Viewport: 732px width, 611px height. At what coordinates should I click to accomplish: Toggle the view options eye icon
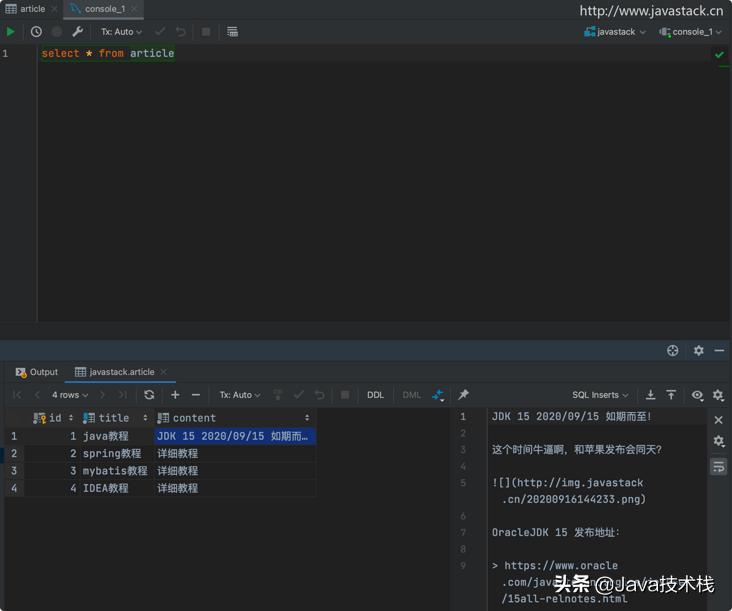tap(697, 395)
